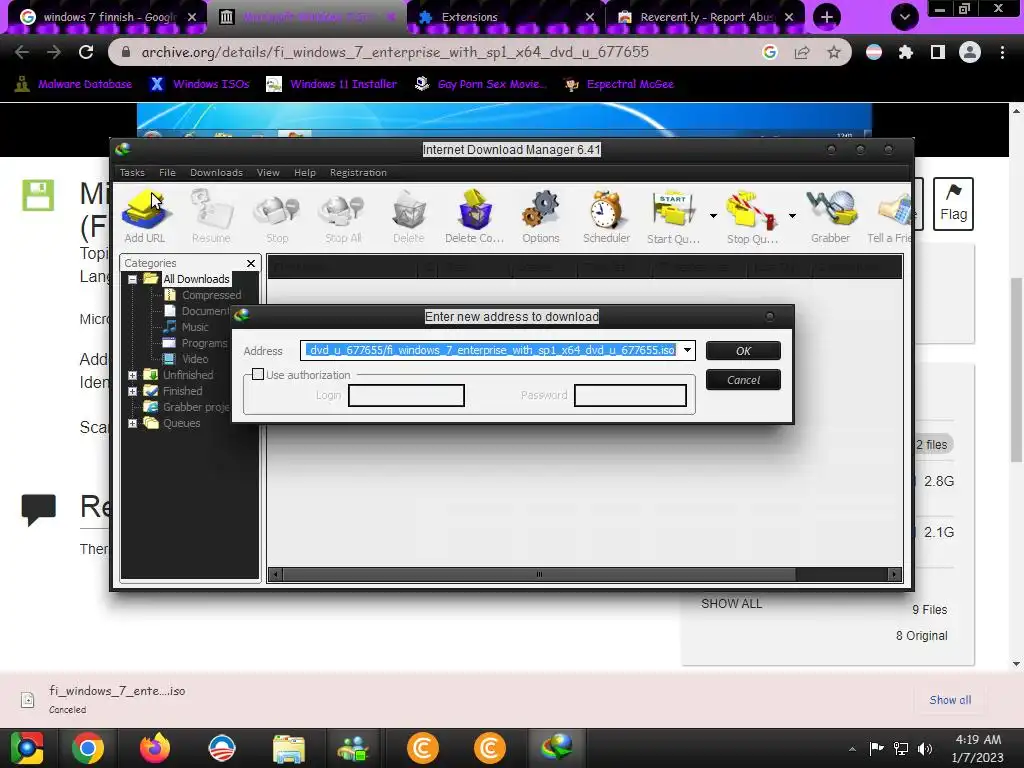Expand the Queues category node

133,423
